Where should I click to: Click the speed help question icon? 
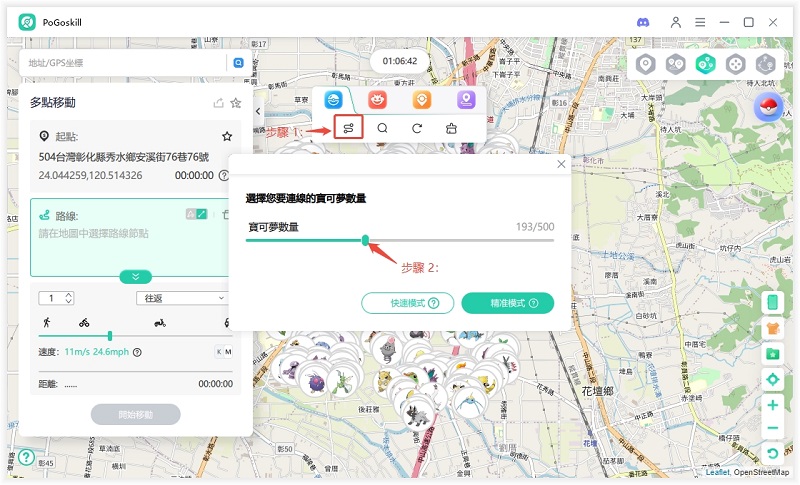click(x=137, y=352)
